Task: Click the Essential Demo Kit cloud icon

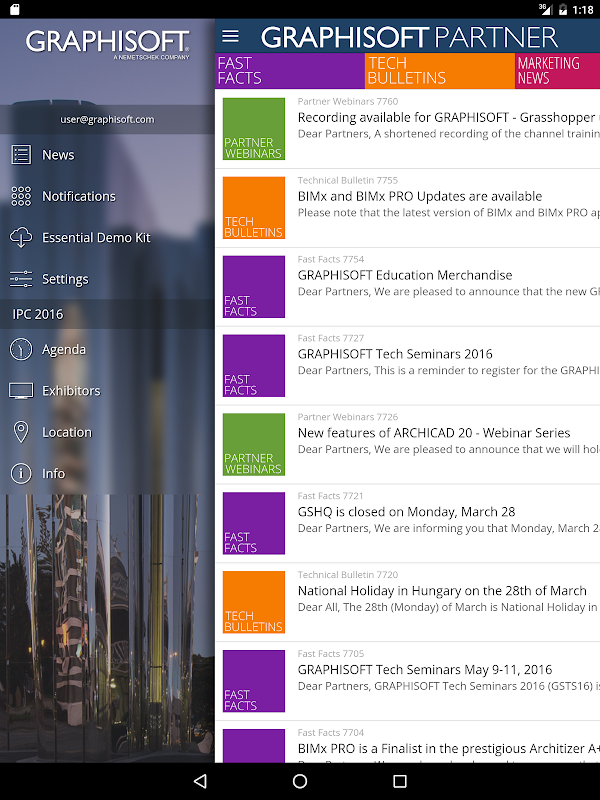Action: coord(21,238)
